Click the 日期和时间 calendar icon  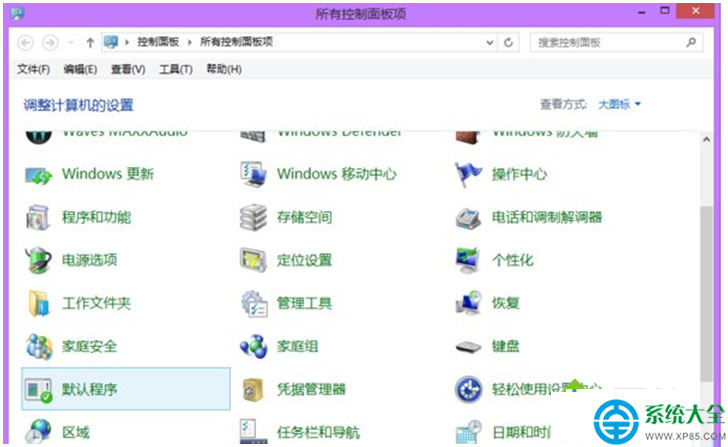468,432
